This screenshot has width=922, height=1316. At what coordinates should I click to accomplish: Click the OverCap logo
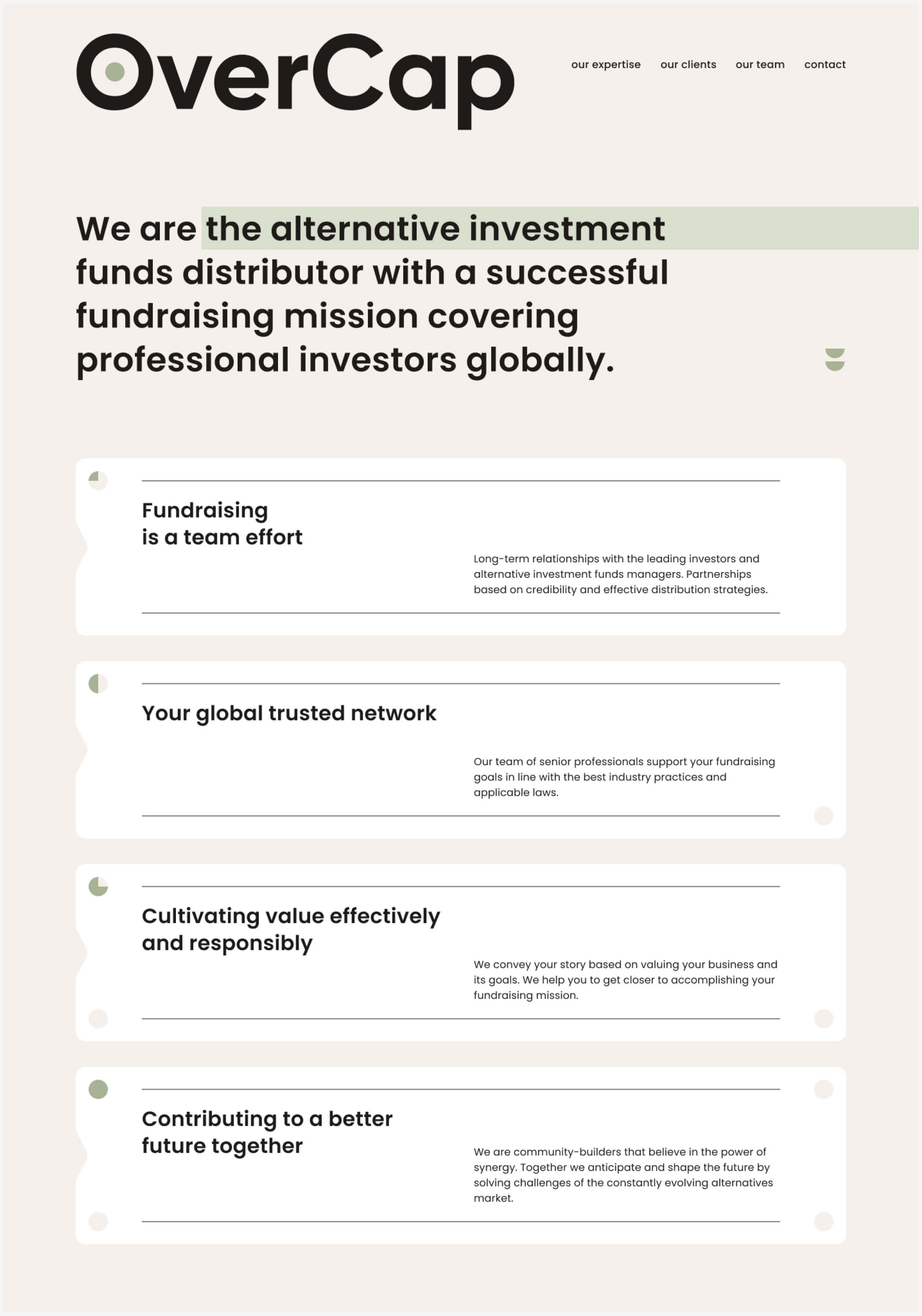(295, 81)
